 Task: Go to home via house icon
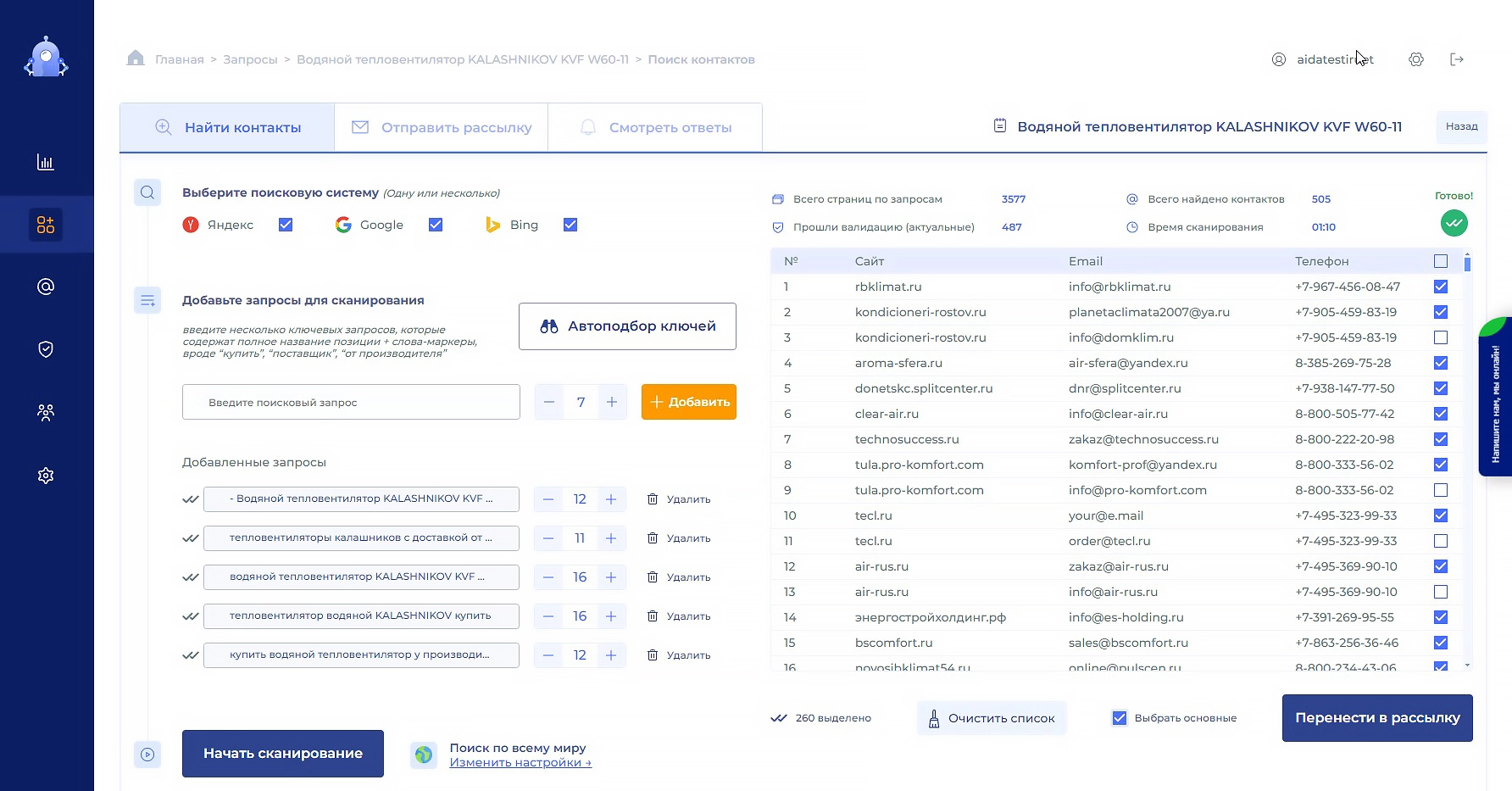136,58
